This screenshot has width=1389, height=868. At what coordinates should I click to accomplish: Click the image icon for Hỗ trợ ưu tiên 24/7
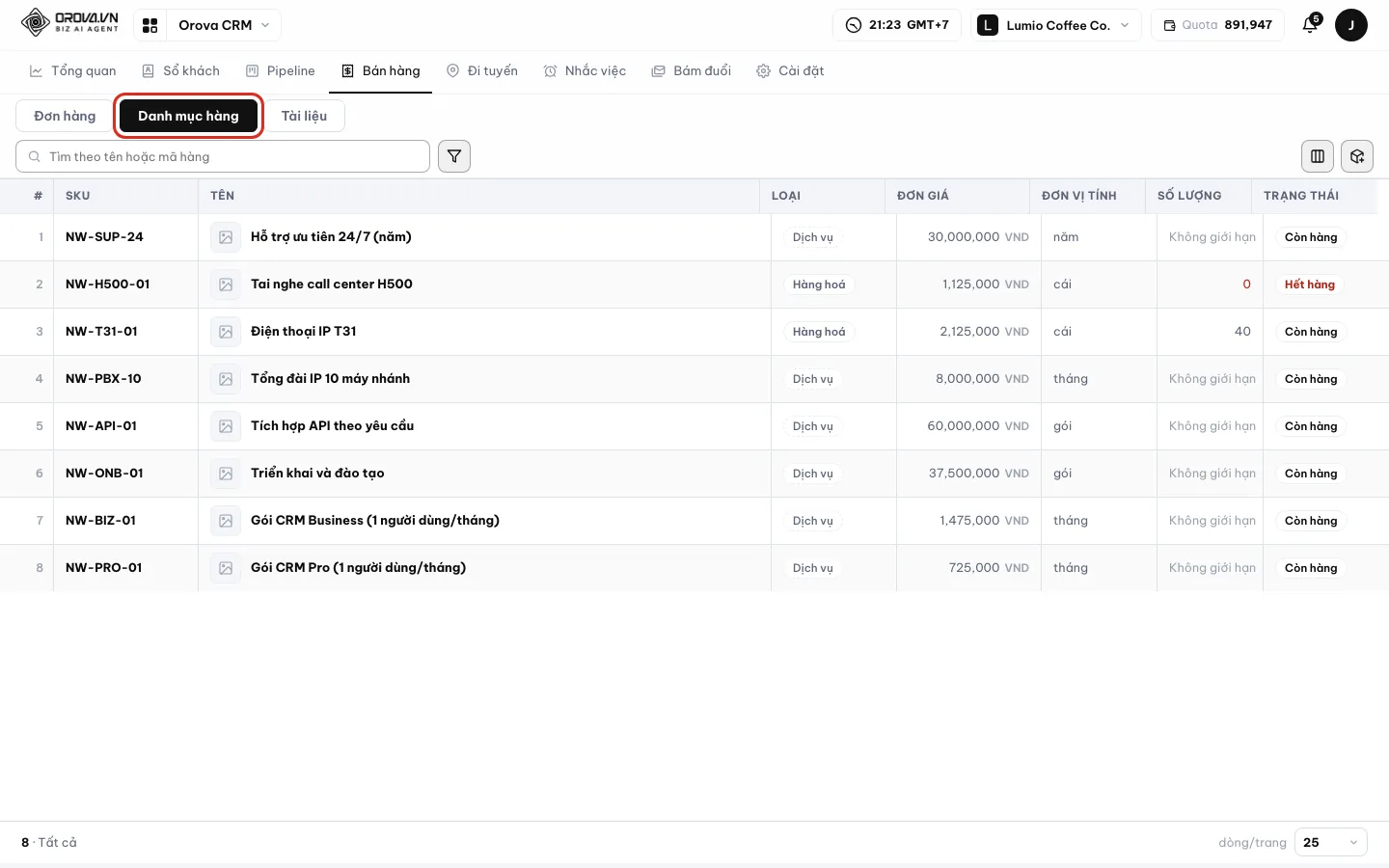[226, 237]
